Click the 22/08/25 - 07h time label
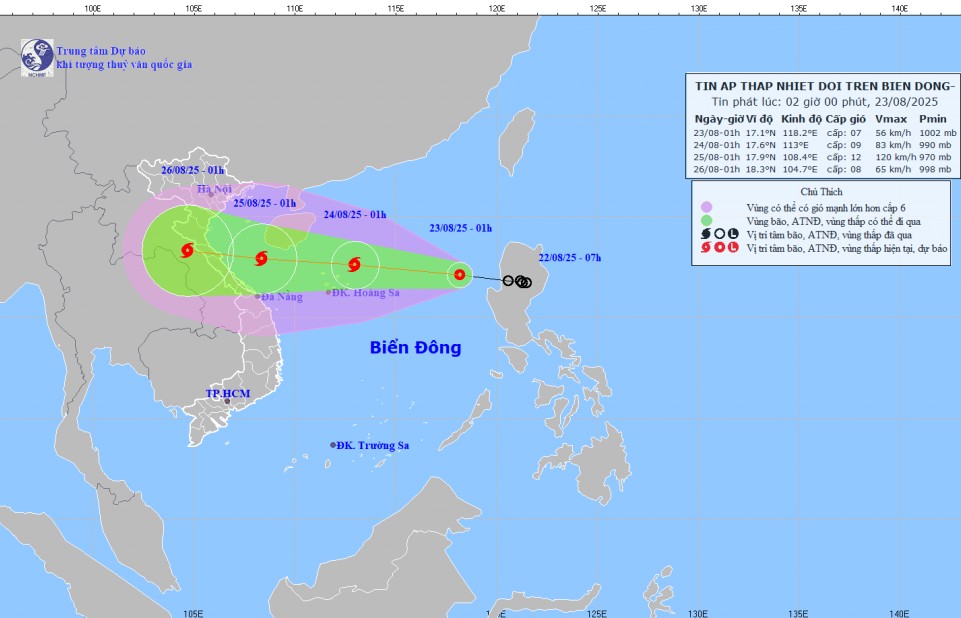This screenshot has height=618, width=961. click(x=568, y=257)
